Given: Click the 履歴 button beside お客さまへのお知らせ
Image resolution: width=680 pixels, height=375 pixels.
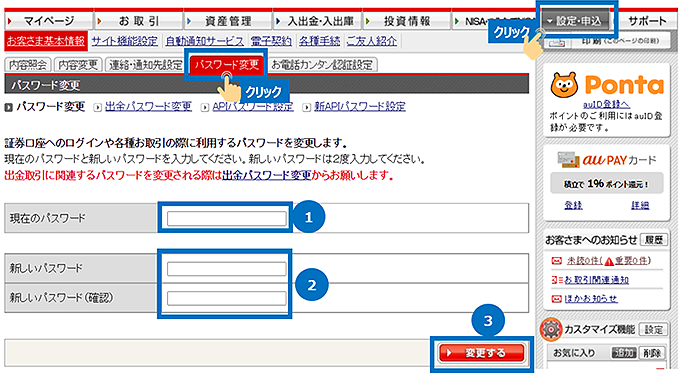Looking at the screenshot, I should pyautogui.click(x=654, y=240).
